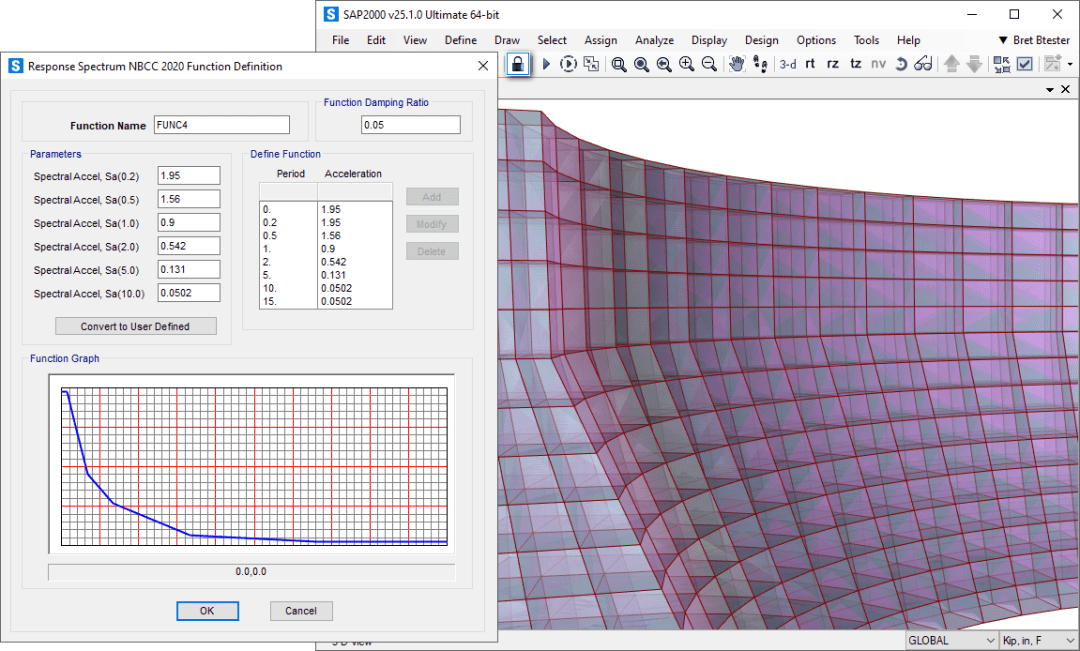
Task: Click the tz view toolbar button
Action: (x=855, y=64)
